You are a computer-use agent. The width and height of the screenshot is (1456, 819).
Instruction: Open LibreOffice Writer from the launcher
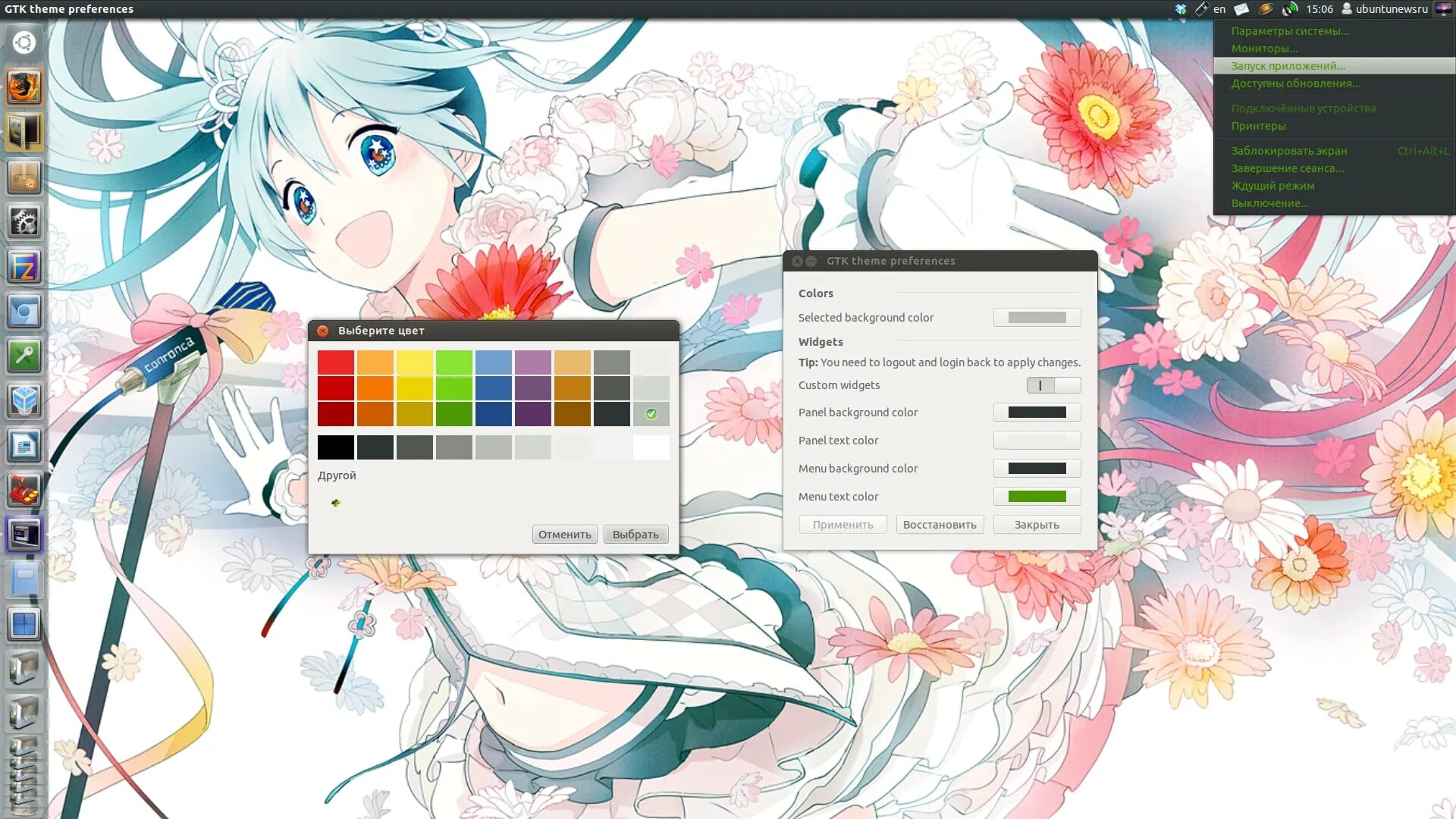[24, 446]
